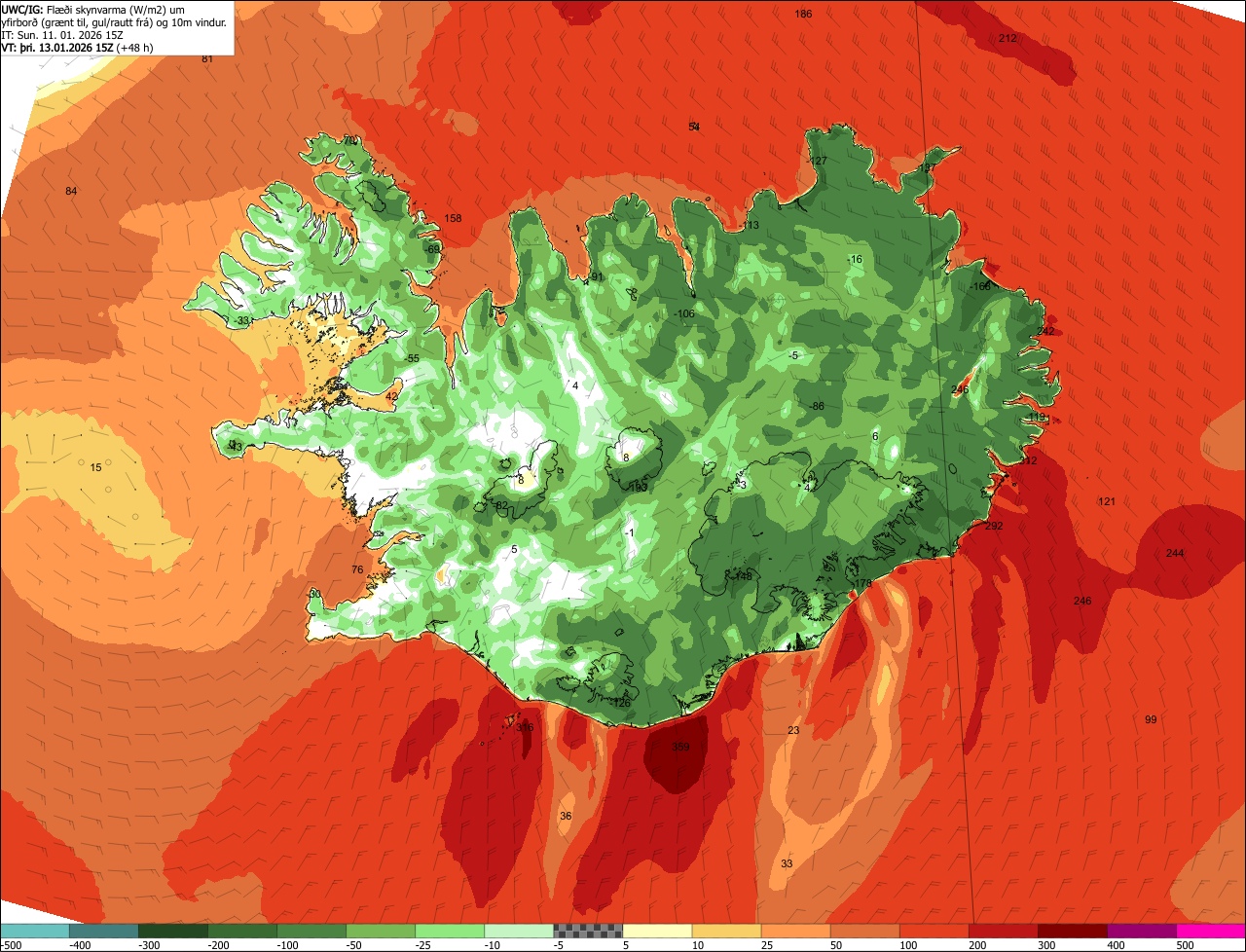Screen dimensions: 1246x952
Task: Click the yellow legend swatch between 10 and 25
Action: [726, 931]
